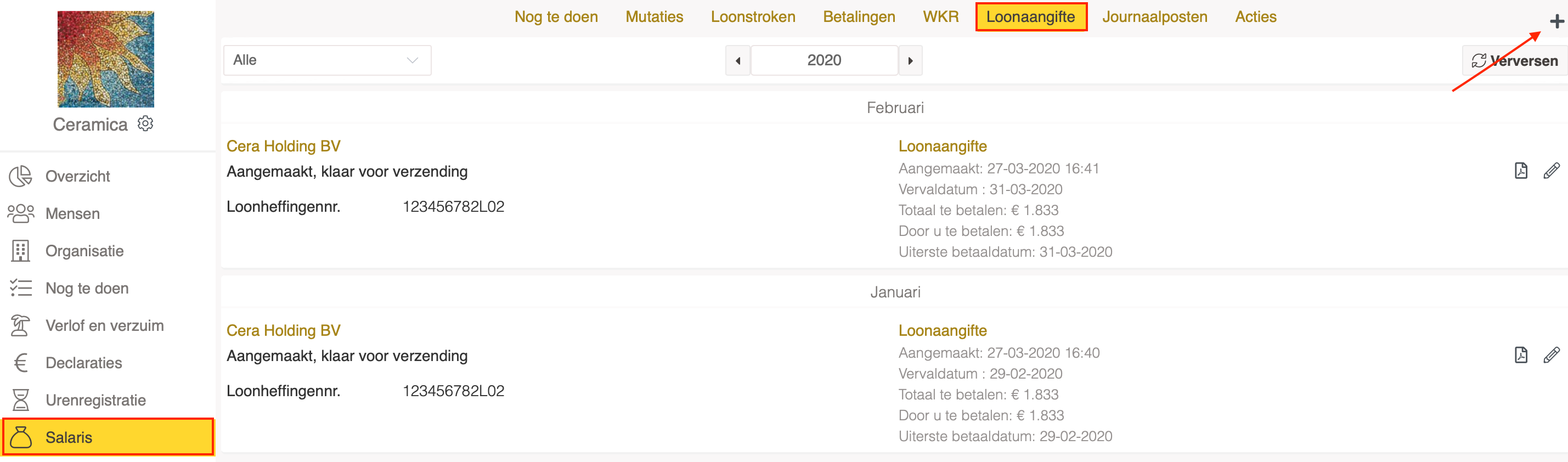Click 'Aangemaakt: 27-03-2020 16:40' text
This screenshot has height=462, width=1568.
click(999, 353)
